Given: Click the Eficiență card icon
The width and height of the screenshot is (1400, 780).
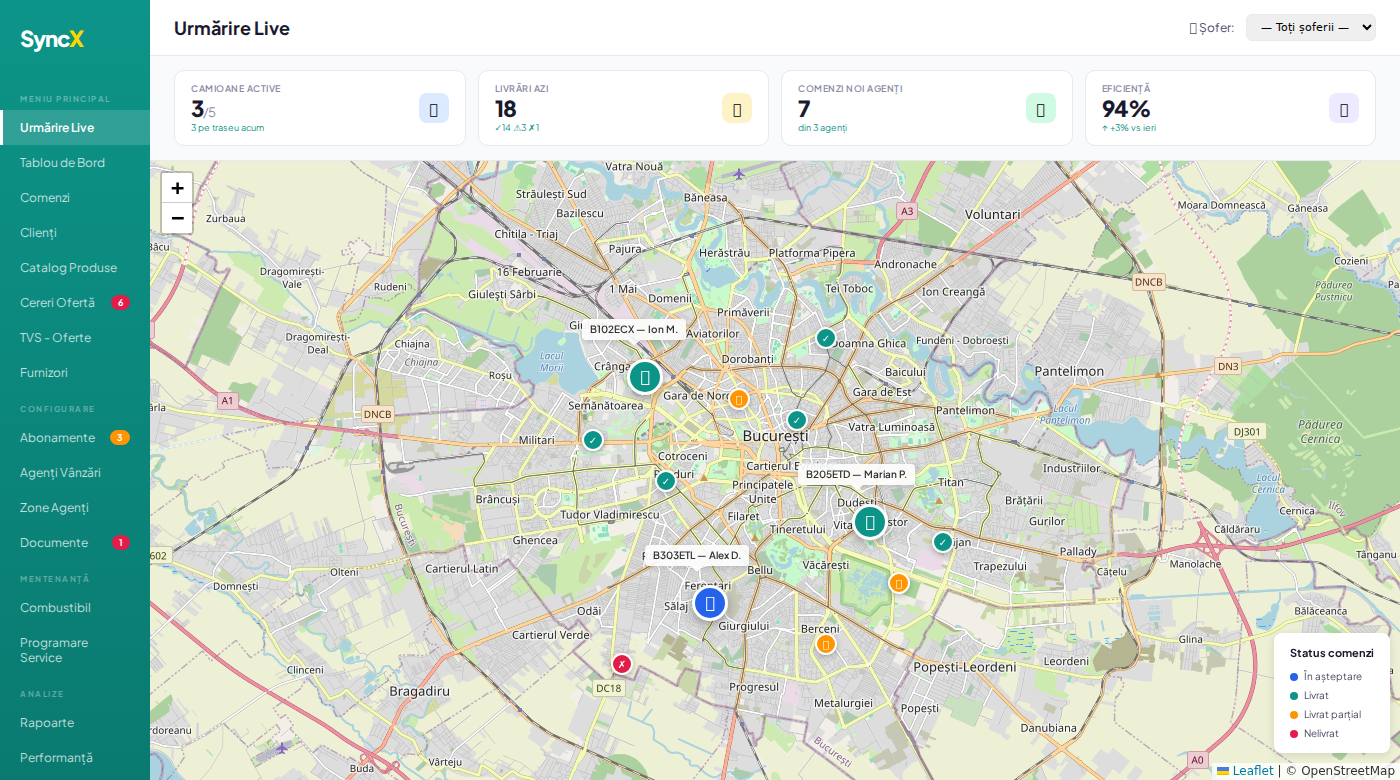Looking at the screenshot, I should (x=1343, y=108).
